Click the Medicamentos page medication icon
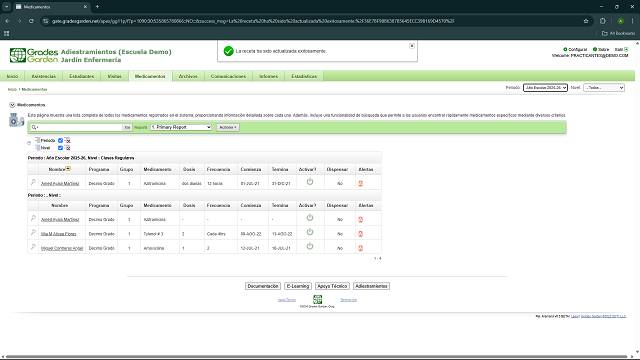Viewport: 640px width, 360px height. [16, 120]
